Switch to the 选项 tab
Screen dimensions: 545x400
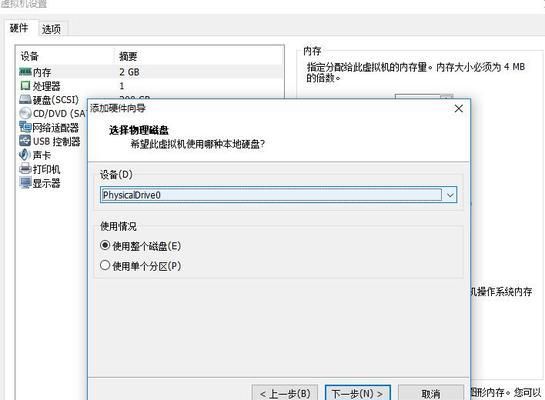[x=51, y=29]
